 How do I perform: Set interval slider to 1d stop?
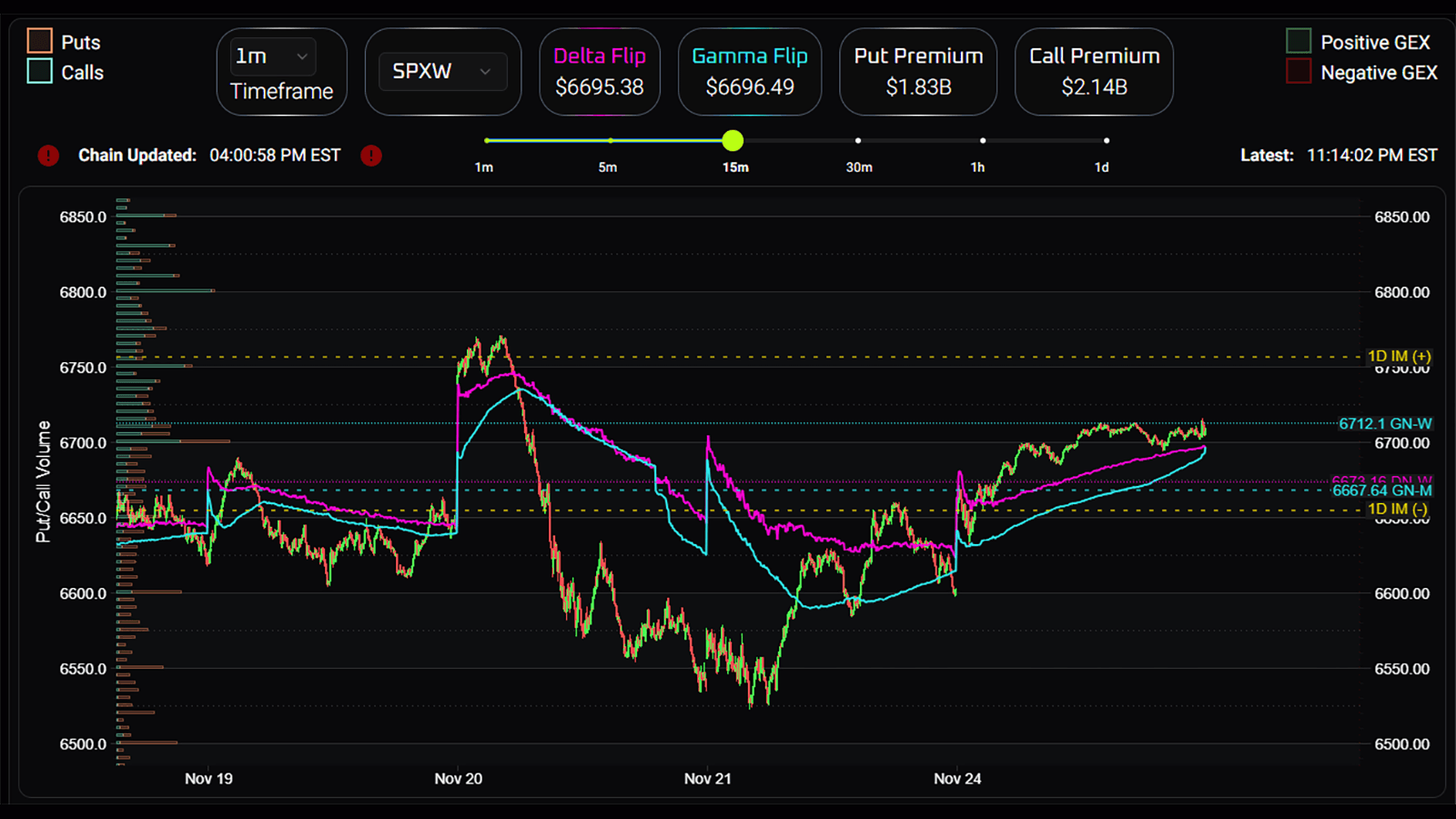point(1107,141)
